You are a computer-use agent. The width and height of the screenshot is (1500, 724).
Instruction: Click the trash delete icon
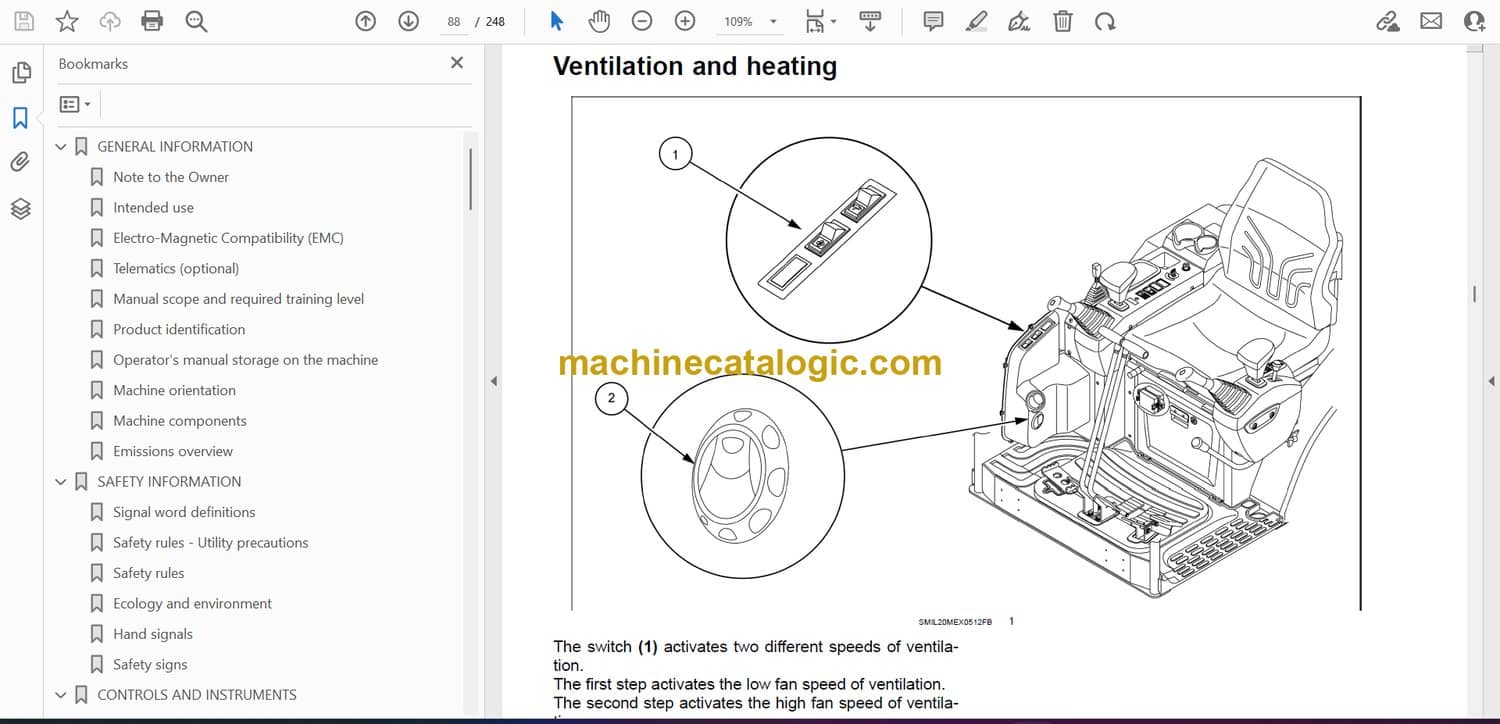[x=1063, y=21]
